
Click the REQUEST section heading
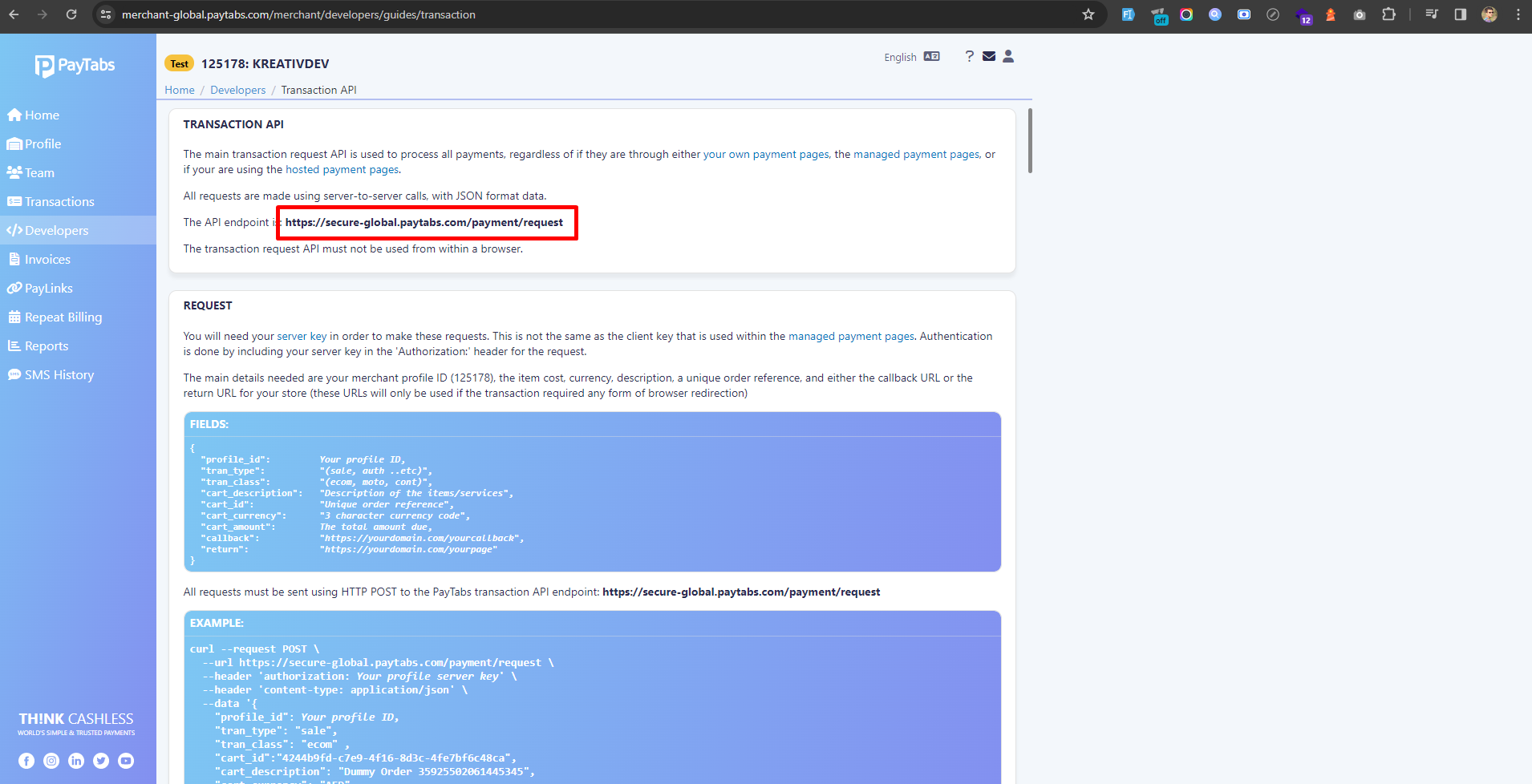point(208,305)
